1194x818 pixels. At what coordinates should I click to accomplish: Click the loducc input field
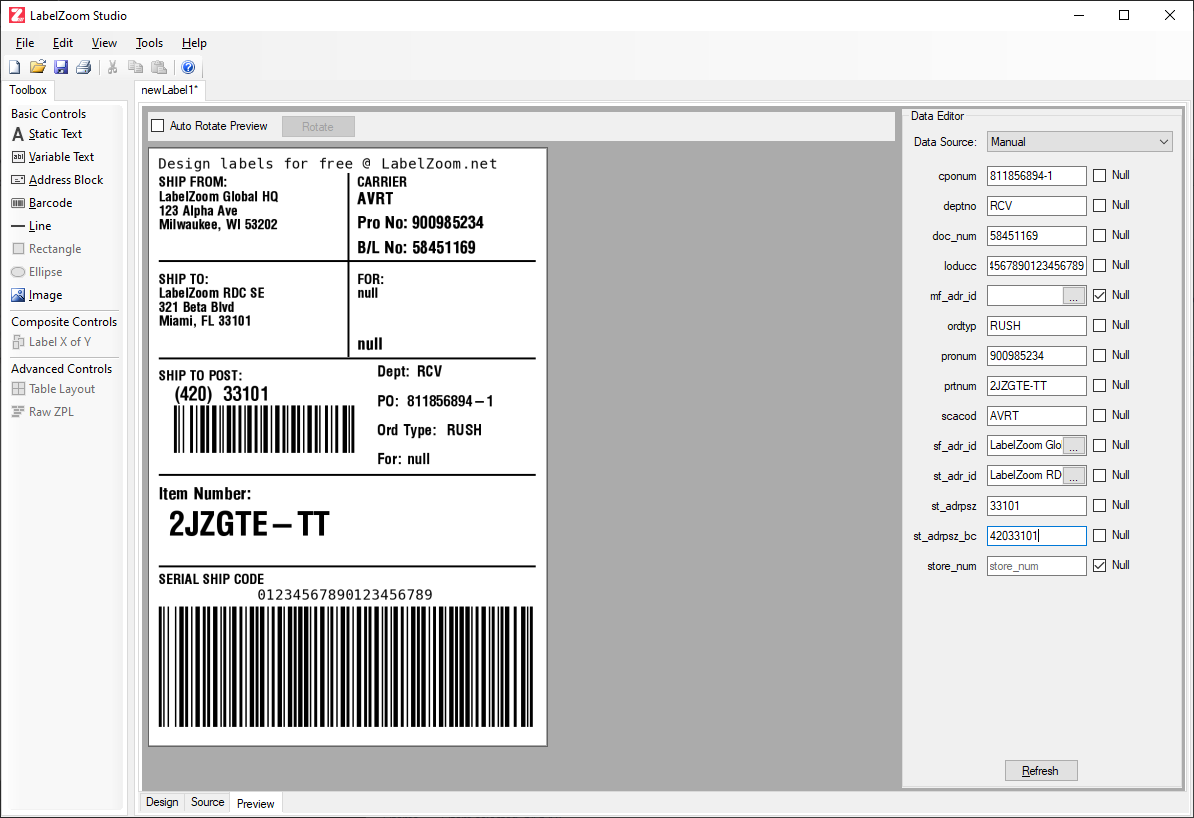(x=1036, y=266)
